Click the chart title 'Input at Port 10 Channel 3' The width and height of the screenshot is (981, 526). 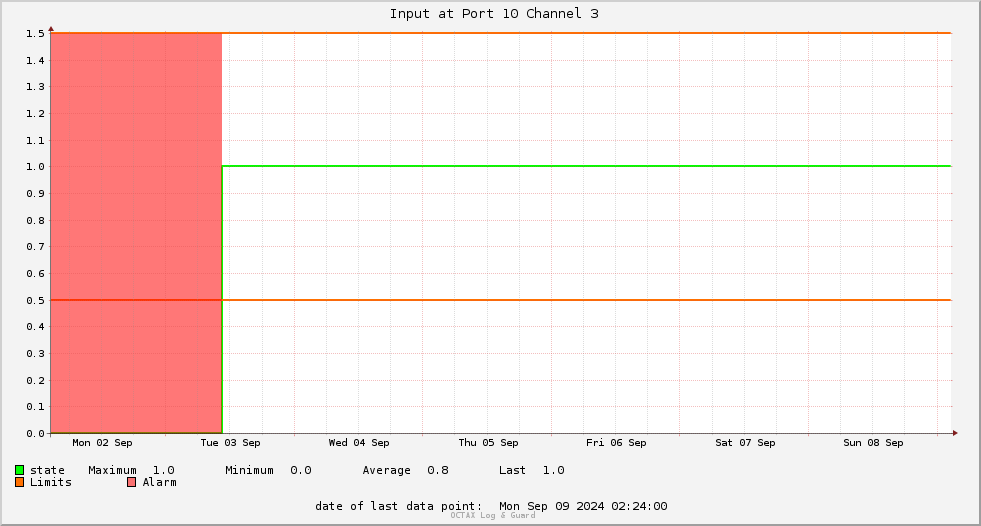click(x=494, y=14)
